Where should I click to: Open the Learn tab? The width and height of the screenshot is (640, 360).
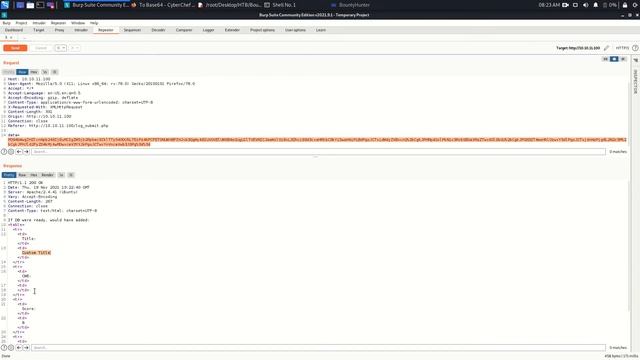[321, 30]
